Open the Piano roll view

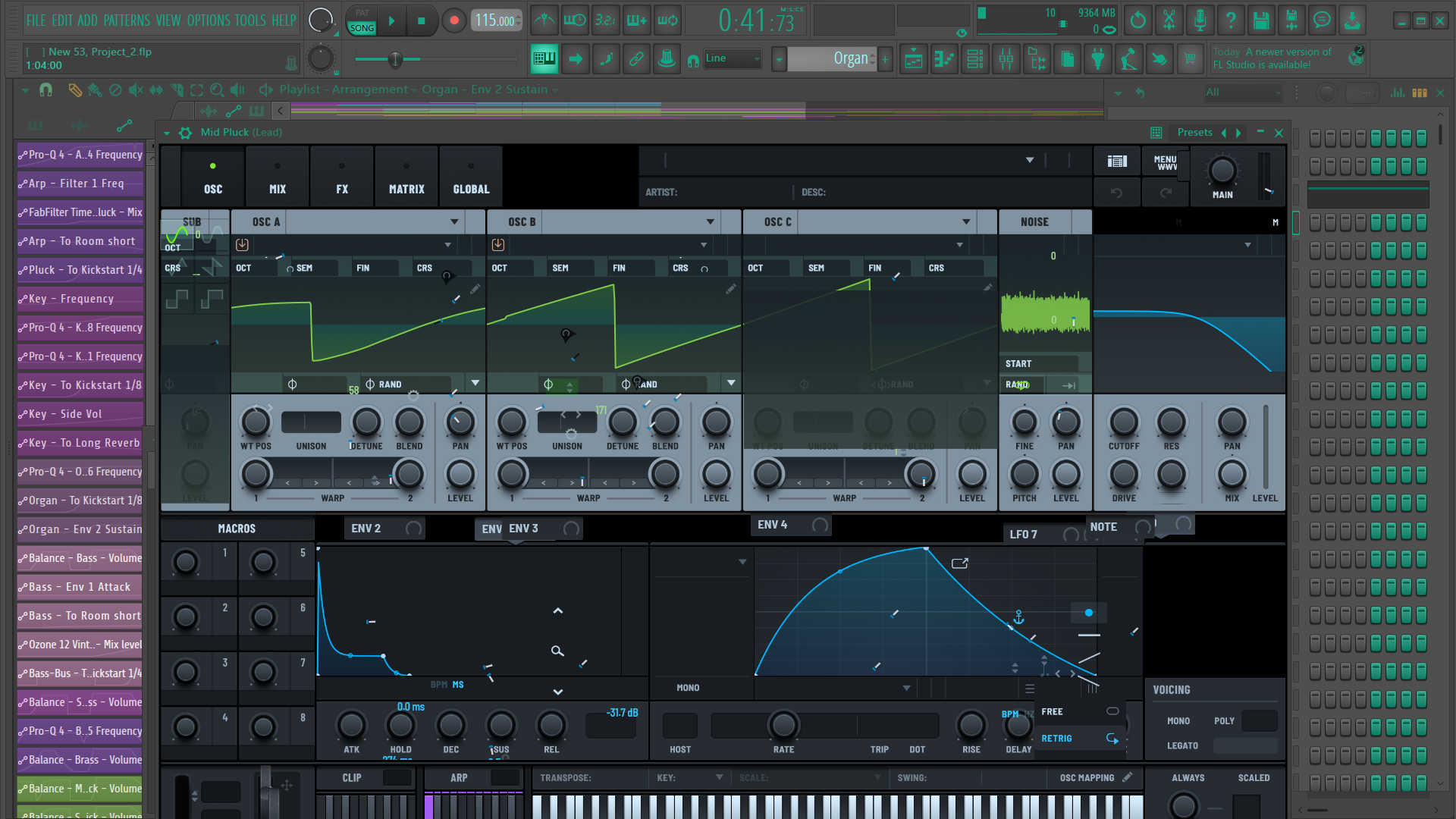point(945,59)
